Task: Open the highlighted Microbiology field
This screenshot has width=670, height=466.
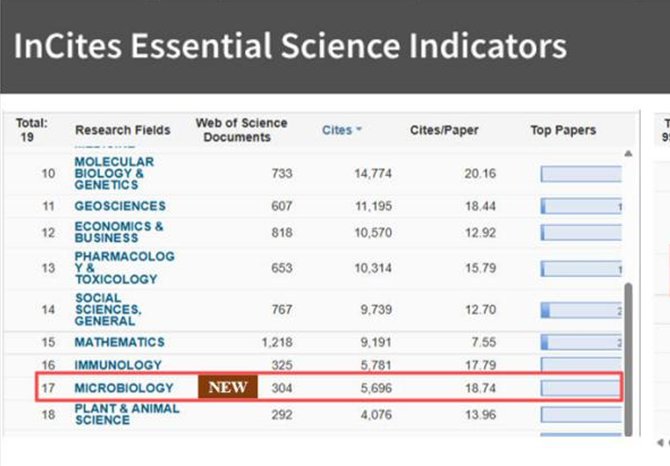Action: [x=124, y=388]
